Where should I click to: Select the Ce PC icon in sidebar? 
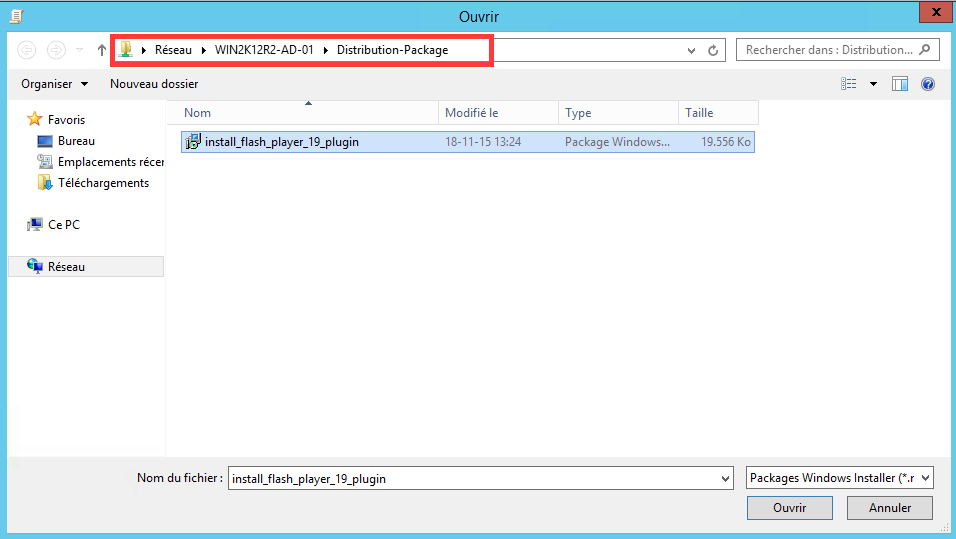(36, 225)
